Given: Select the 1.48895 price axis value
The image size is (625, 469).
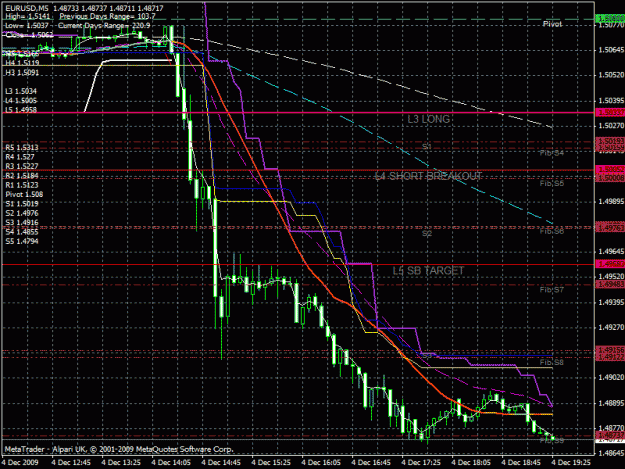Looking at the screenshot, I should [x=611, y=403].
